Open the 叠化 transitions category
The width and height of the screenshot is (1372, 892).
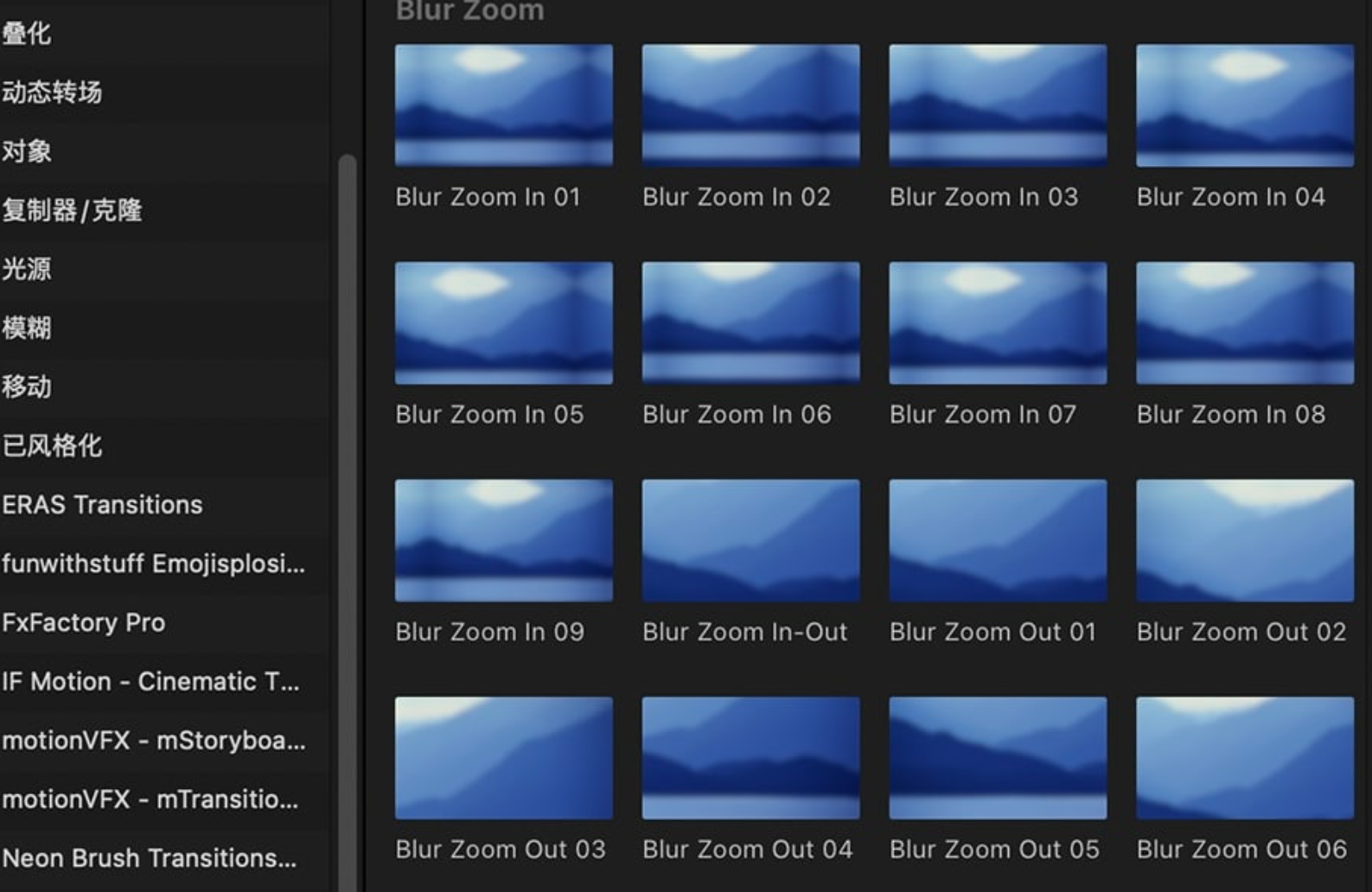pyautogui.click(x=27, y=34)
